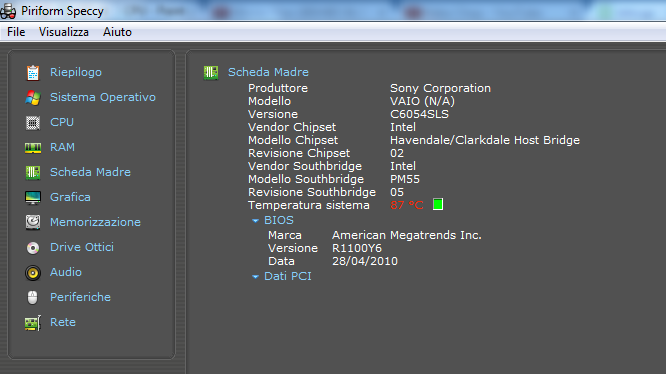Go to the Riepilogo section
This screenshot has width=666, height=374.
point(76,72)
